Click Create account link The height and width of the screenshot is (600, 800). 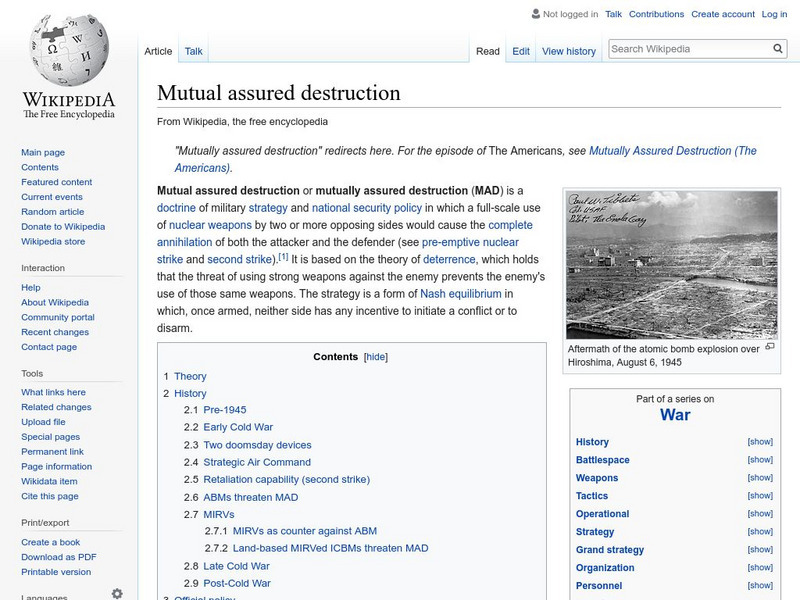pyautogui.click(x=723, y=14)
